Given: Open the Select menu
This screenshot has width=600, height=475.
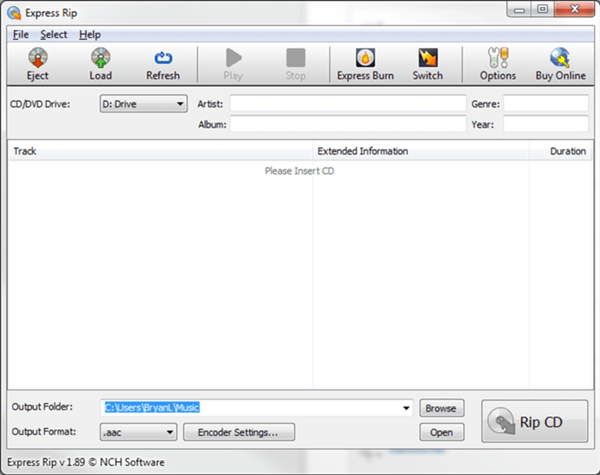Looking at the screenshot, I should [54, 34].
